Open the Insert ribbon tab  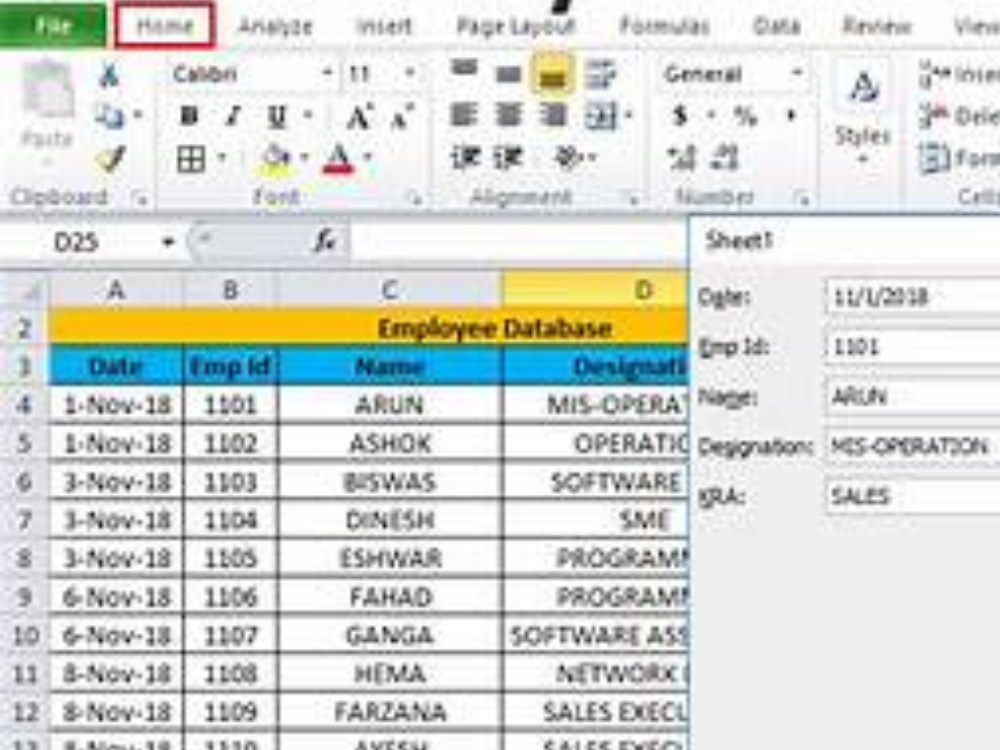point(384,26)
